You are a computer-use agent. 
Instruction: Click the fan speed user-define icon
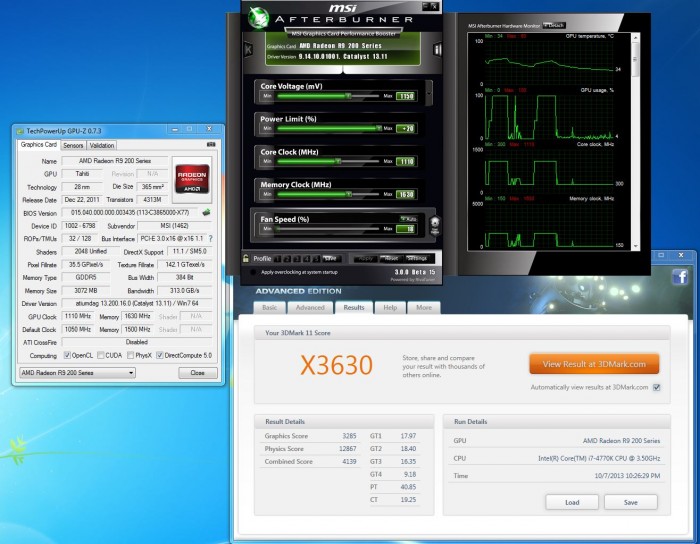pyautogui.click(x=433, y=223)
